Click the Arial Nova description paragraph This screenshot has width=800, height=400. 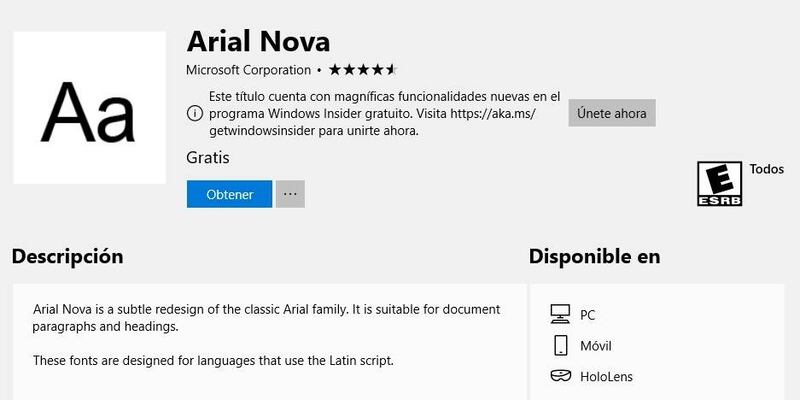pos(264,318)
